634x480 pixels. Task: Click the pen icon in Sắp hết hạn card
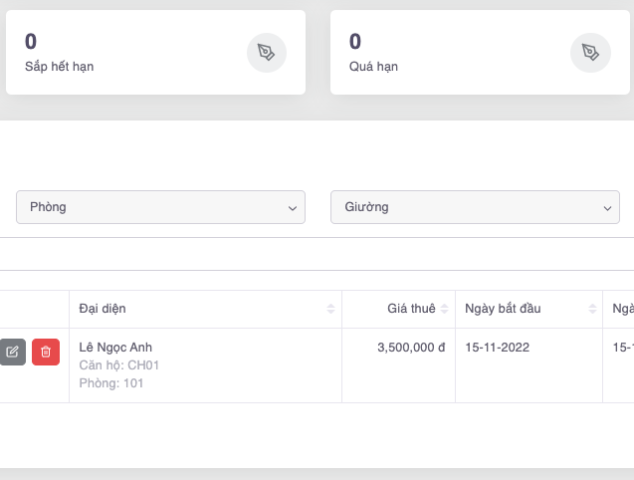click(266, 53)
